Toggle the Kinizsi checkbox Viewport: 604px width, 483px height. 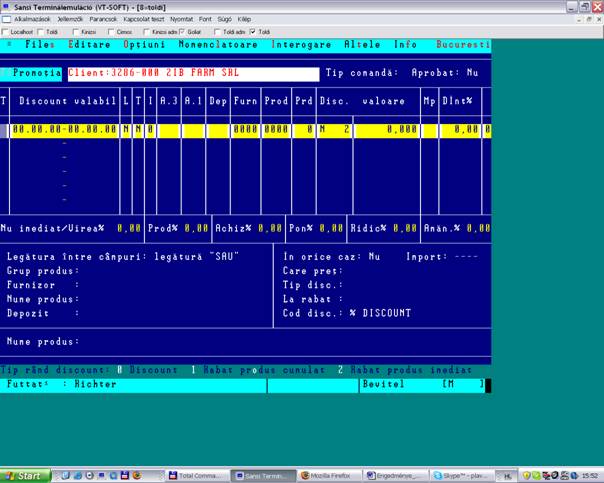click(x=76, y=32)
